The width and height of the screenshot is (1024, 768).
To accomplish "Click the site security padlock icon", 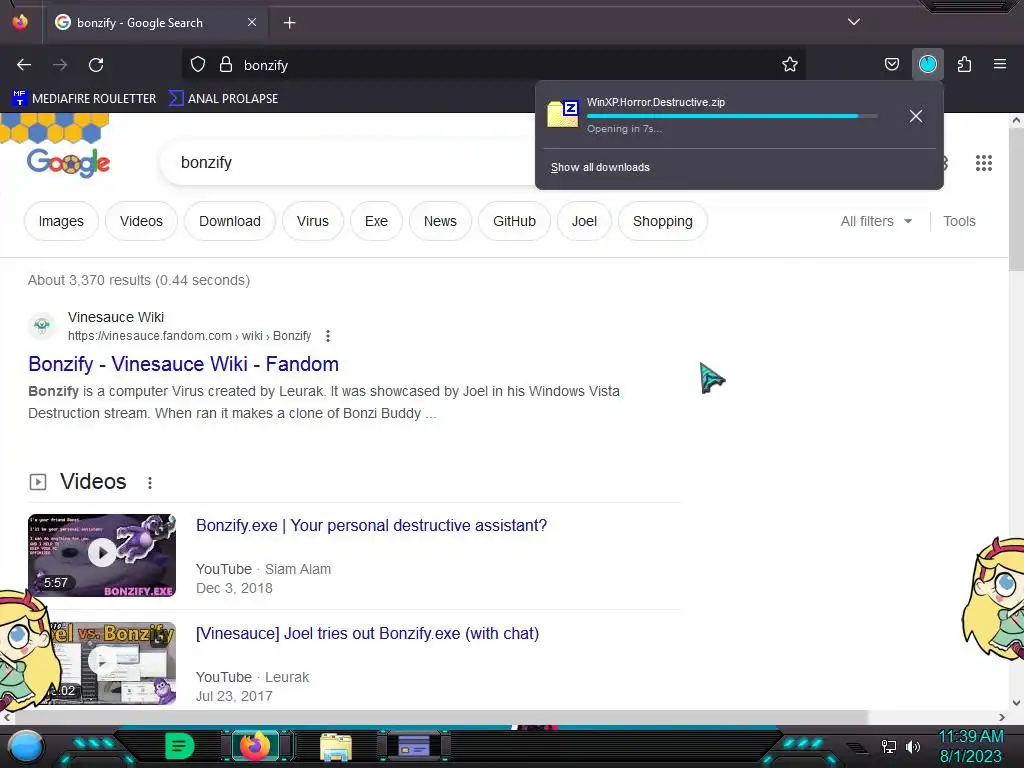I will [x=226, y=65].
